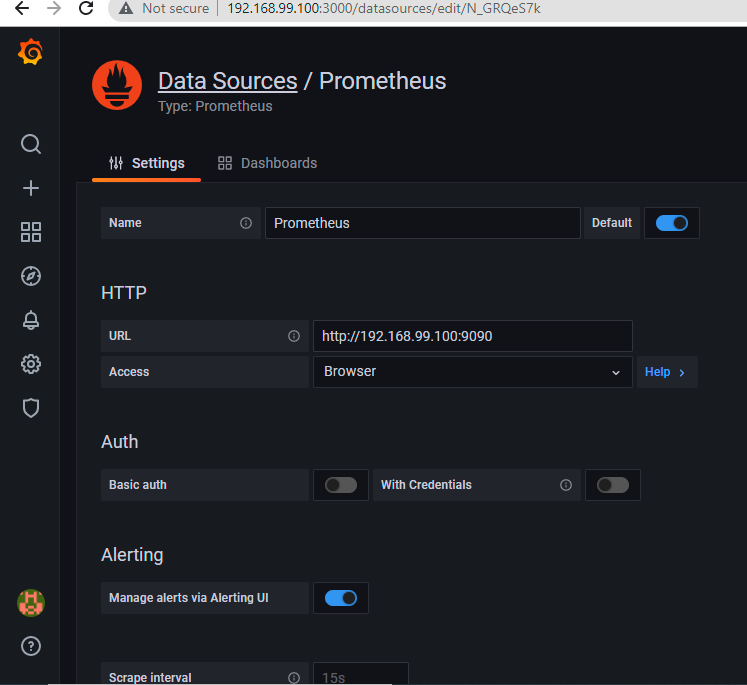Enable the Basic auth toggle
This screenshot has height=685, width=747.
[x=340, y=485]
